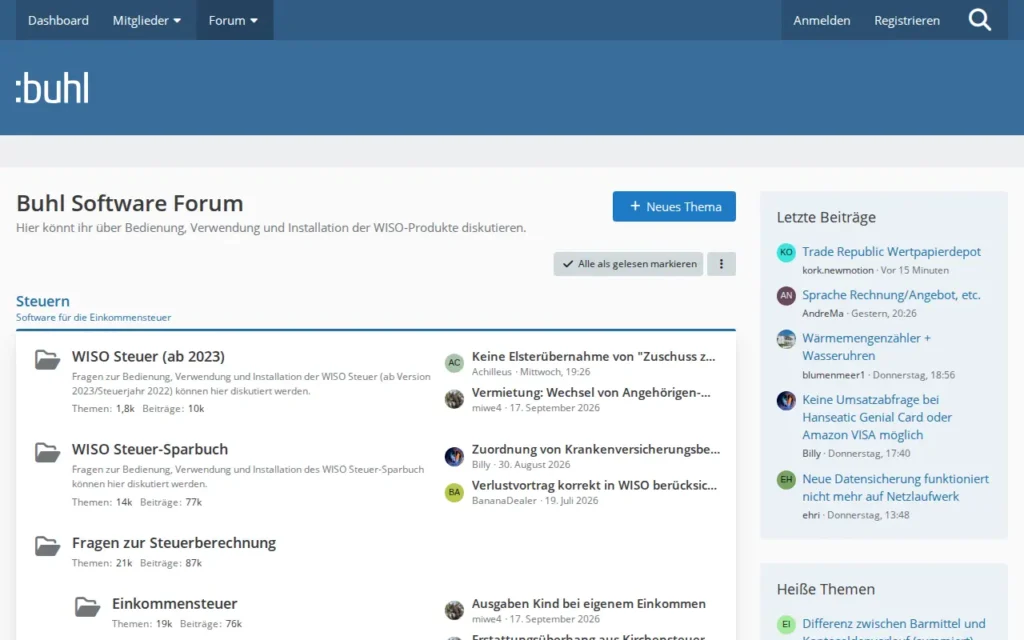Open the search magnifier icon

pyautogui.click(x=980, y=20)
